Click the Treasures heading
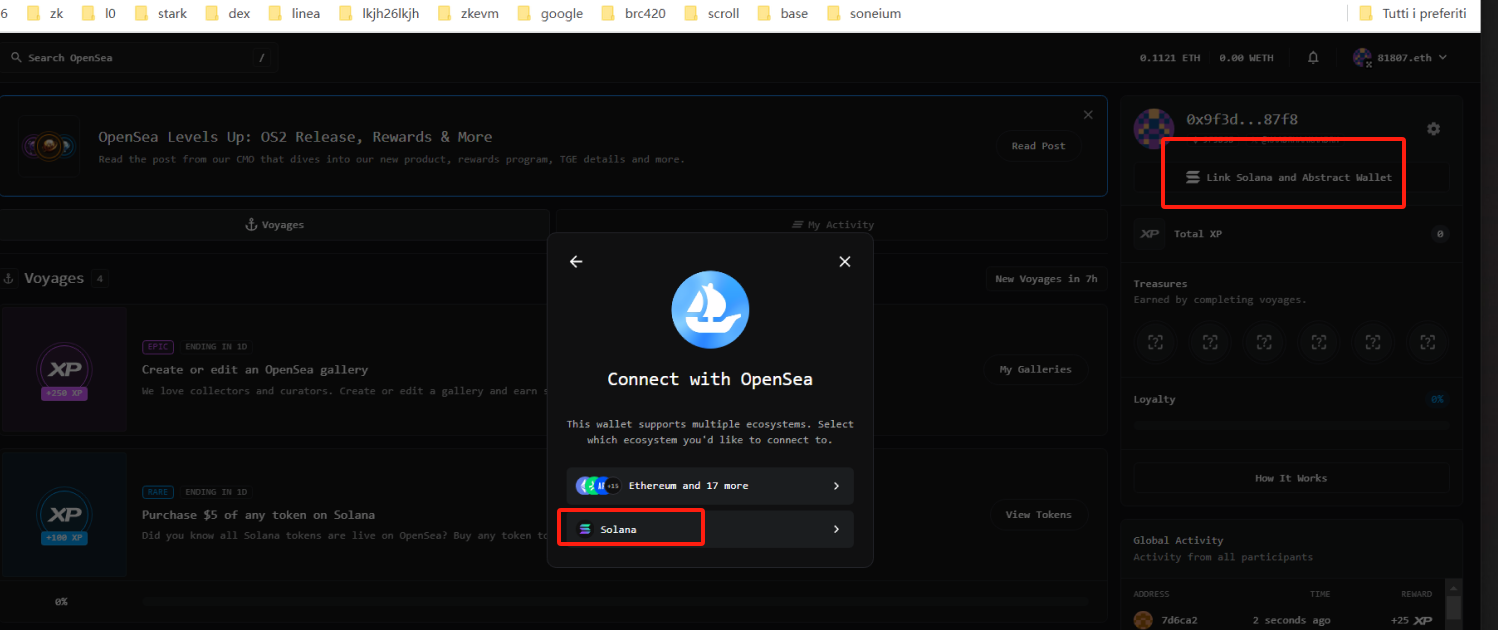This screenshot has width=1498, height=630. [1160, 284]
